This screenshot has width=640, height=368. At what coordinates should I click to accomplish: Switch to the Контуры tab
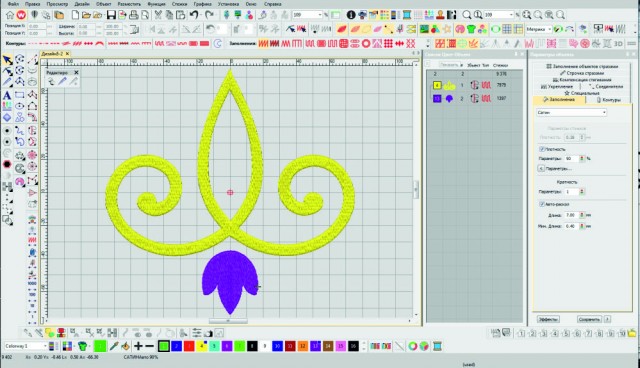pyautogui.click(x=609, y=100)
